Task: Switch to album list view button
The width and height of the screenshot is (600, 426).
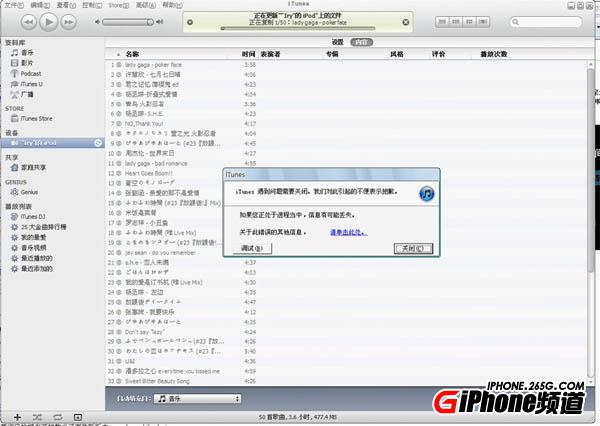Action: (x=456, y=22)
